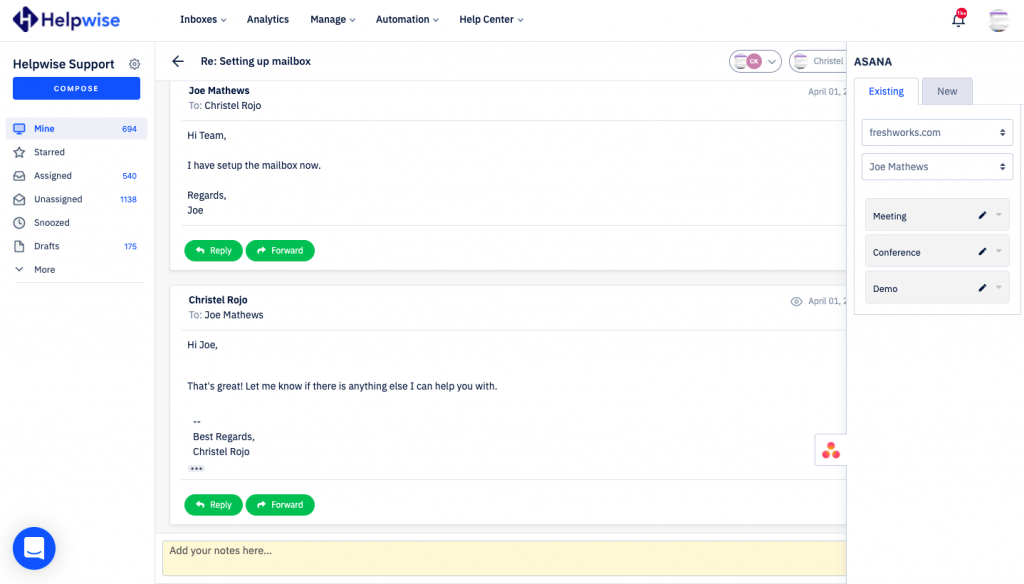Click the Asana logo icon
The width and height of the screenshot is (1024, 584).
830,451
